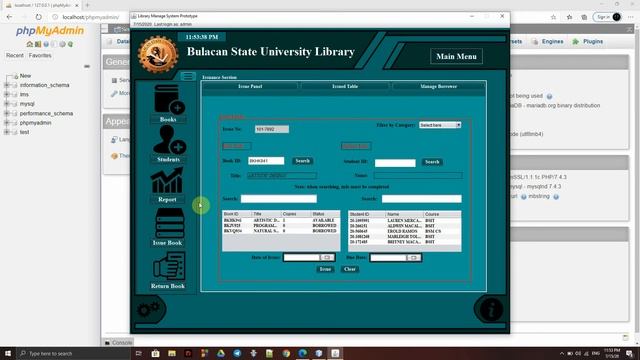Open the Students section icon
Viewport: 640px width, 360px height.
[x=169, y=140]
